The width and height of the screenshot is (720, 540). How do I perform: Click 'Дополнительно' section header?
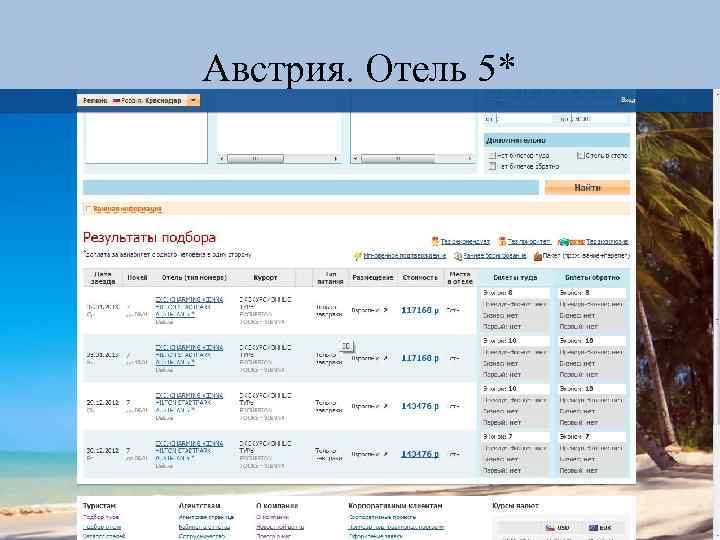[557, 141]
